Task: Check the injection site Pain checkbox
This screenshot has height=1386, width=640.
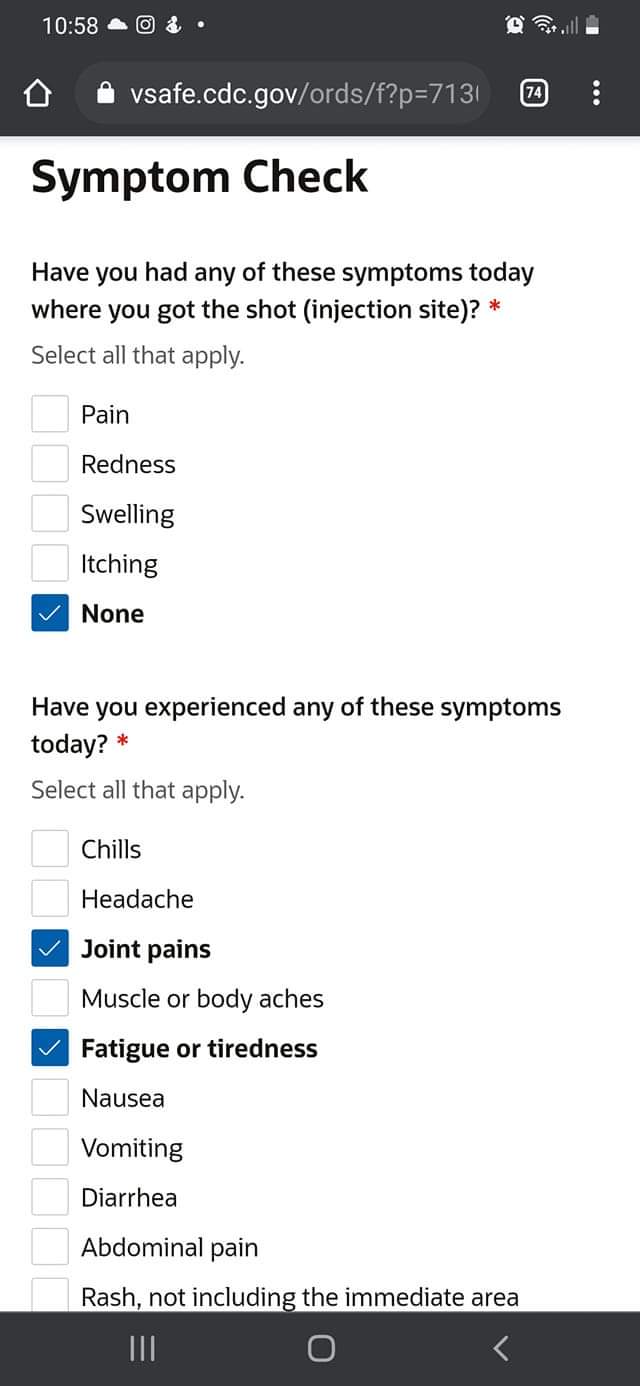Action: click(x=50, y=414)
